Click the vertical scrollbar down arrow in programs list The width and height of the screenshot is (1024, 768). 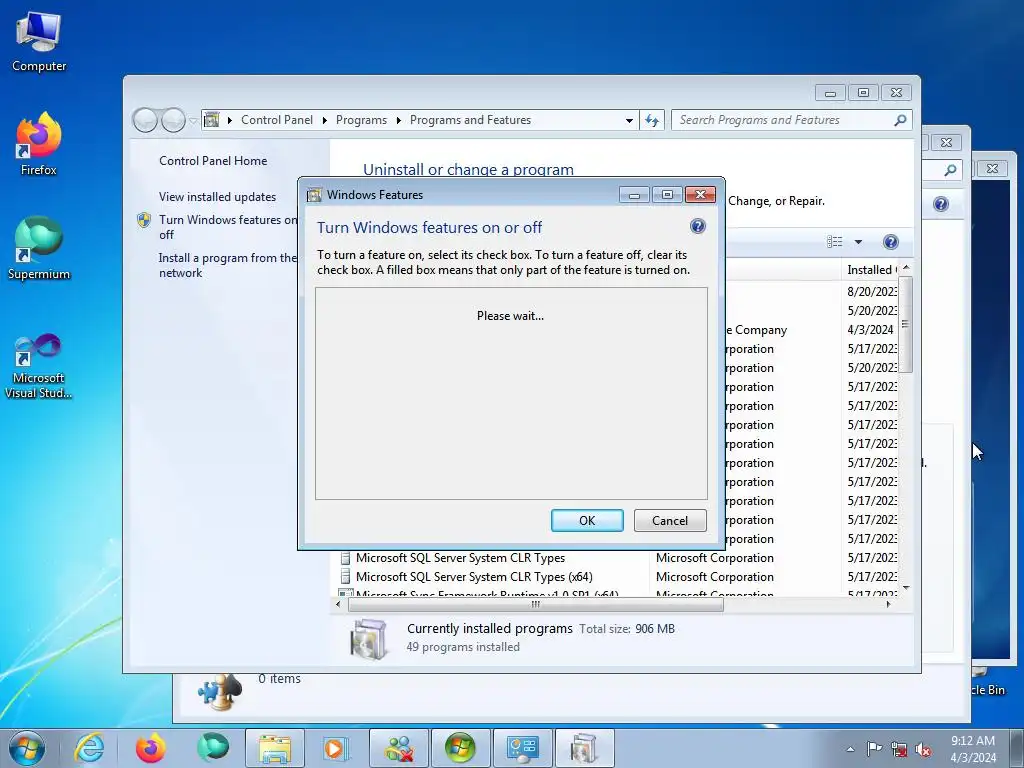pyautogui.click(x=906, y=588)
